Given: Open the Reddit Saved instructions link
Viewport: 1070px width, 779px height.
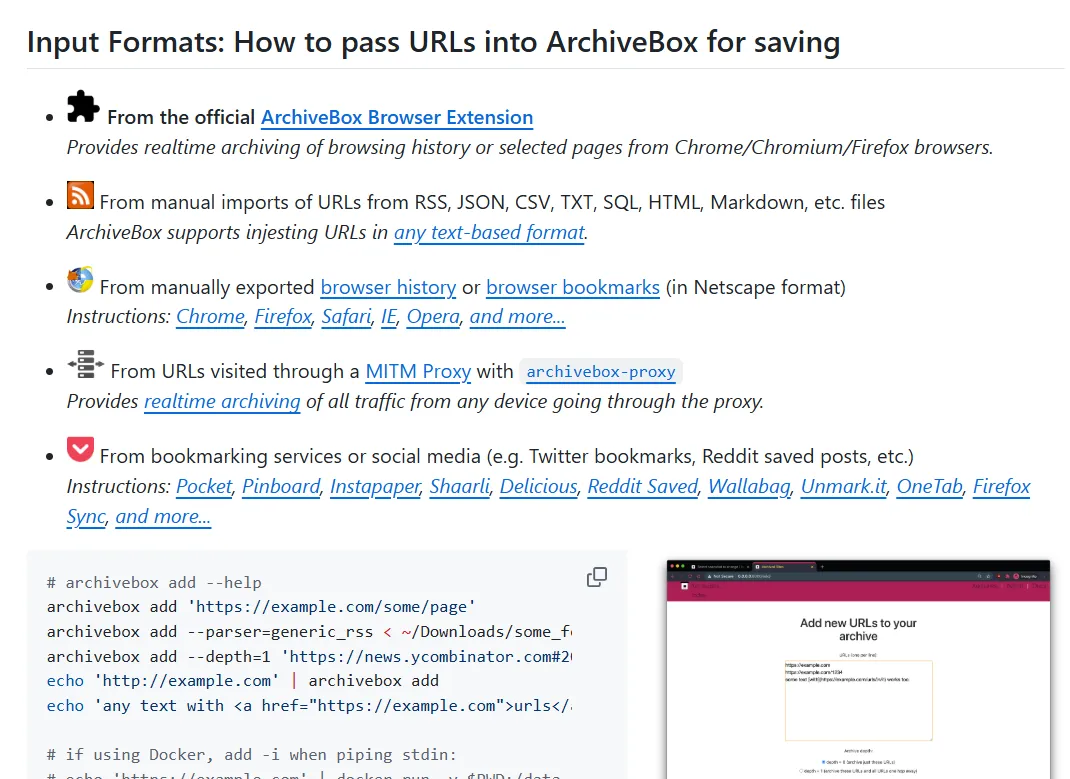Looking at the screenshot, I should tap(642, 486).
